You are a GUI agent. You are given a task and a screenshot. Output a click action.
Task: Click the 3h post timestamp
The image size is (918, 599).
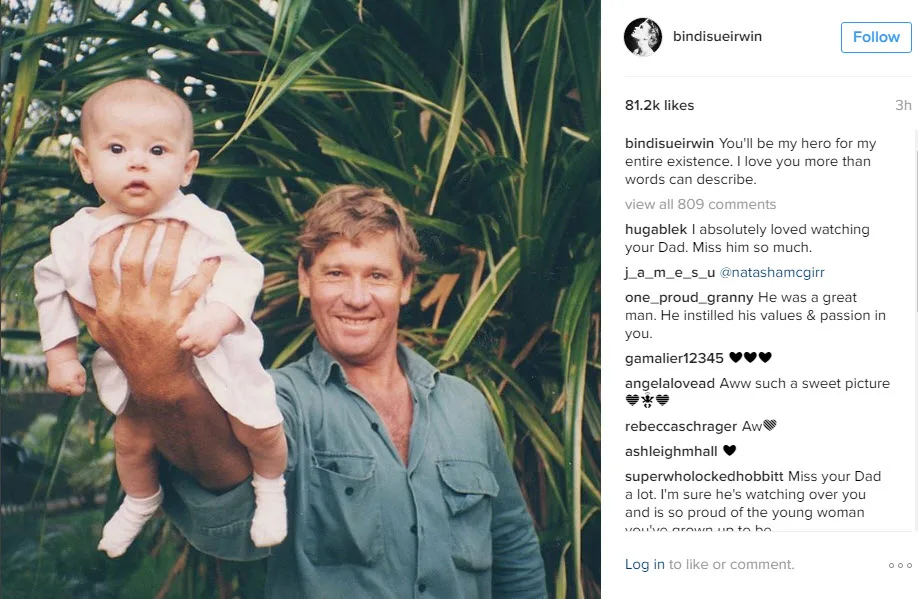pyautogui.click(x=903, y=105)
